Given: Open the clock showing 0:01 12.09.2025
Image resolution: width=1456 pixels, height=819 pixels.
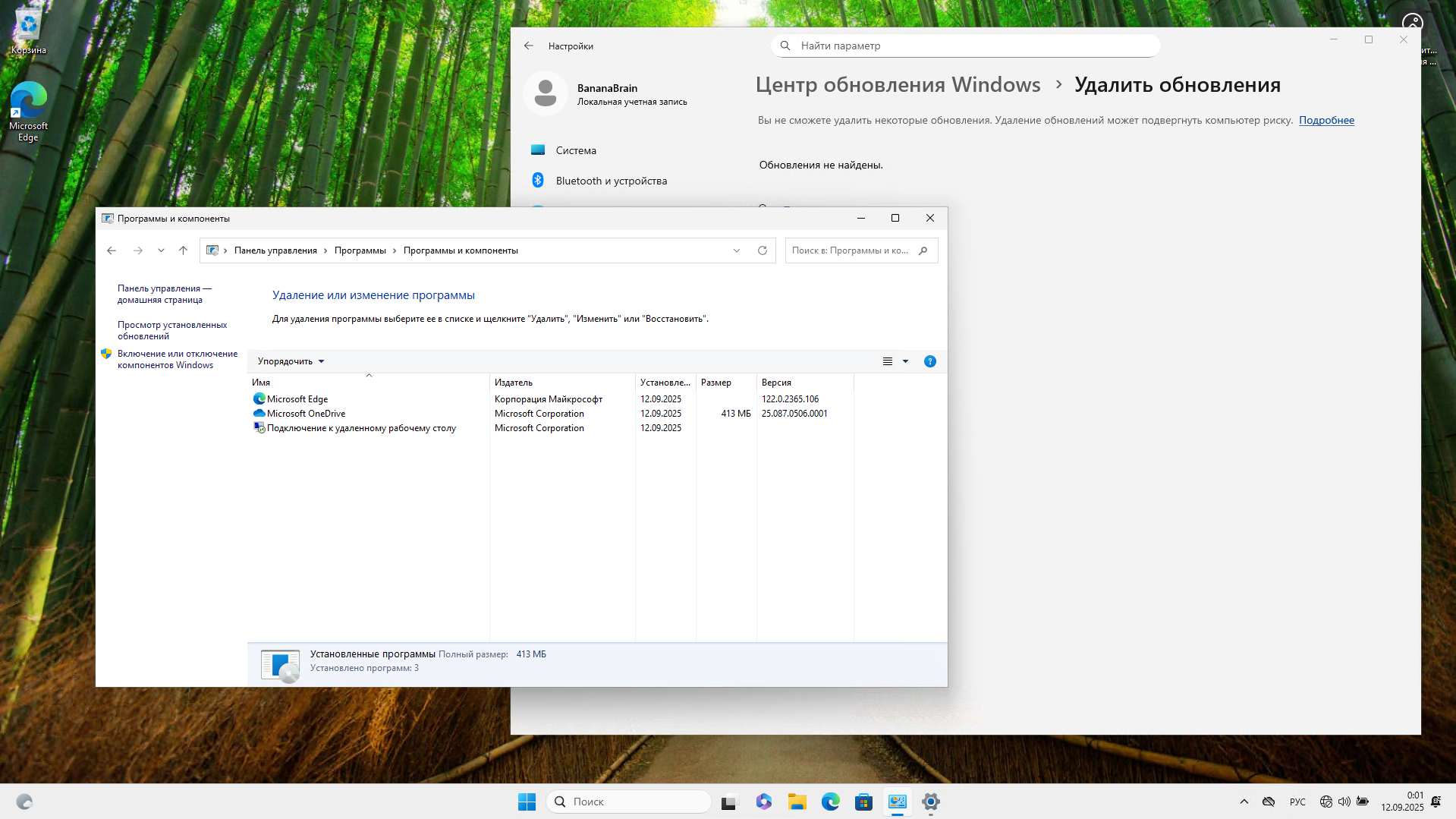Looking at the screenshot, I should [x=1402, y=802].
